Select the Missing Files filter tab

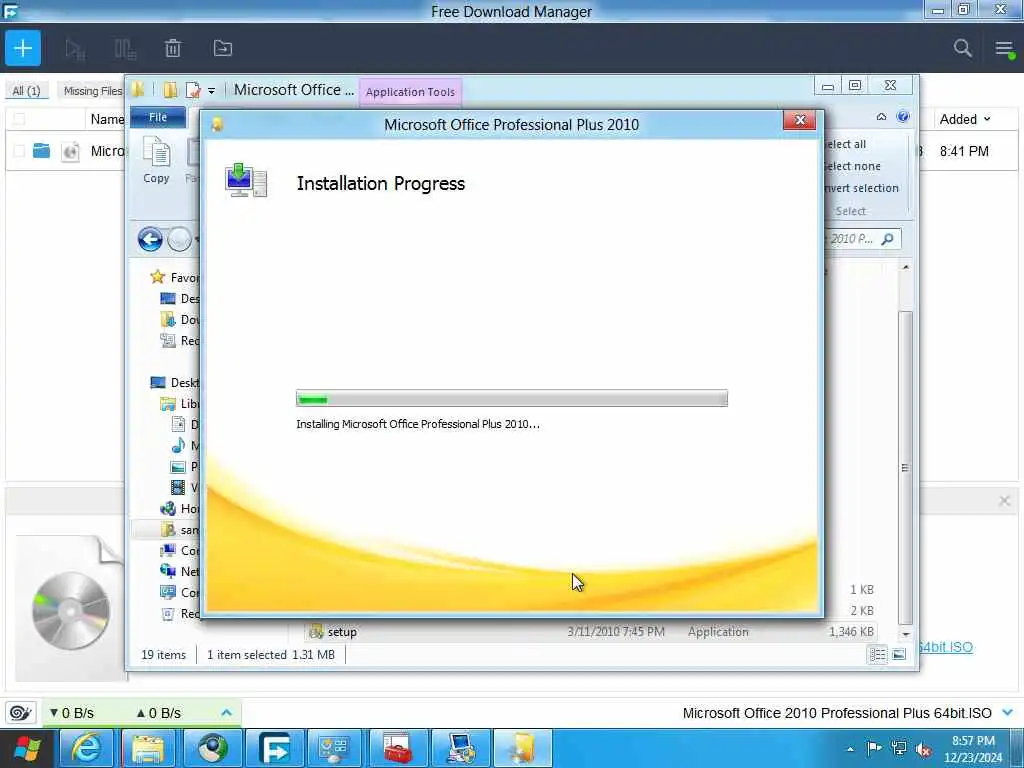coord(92,91)
